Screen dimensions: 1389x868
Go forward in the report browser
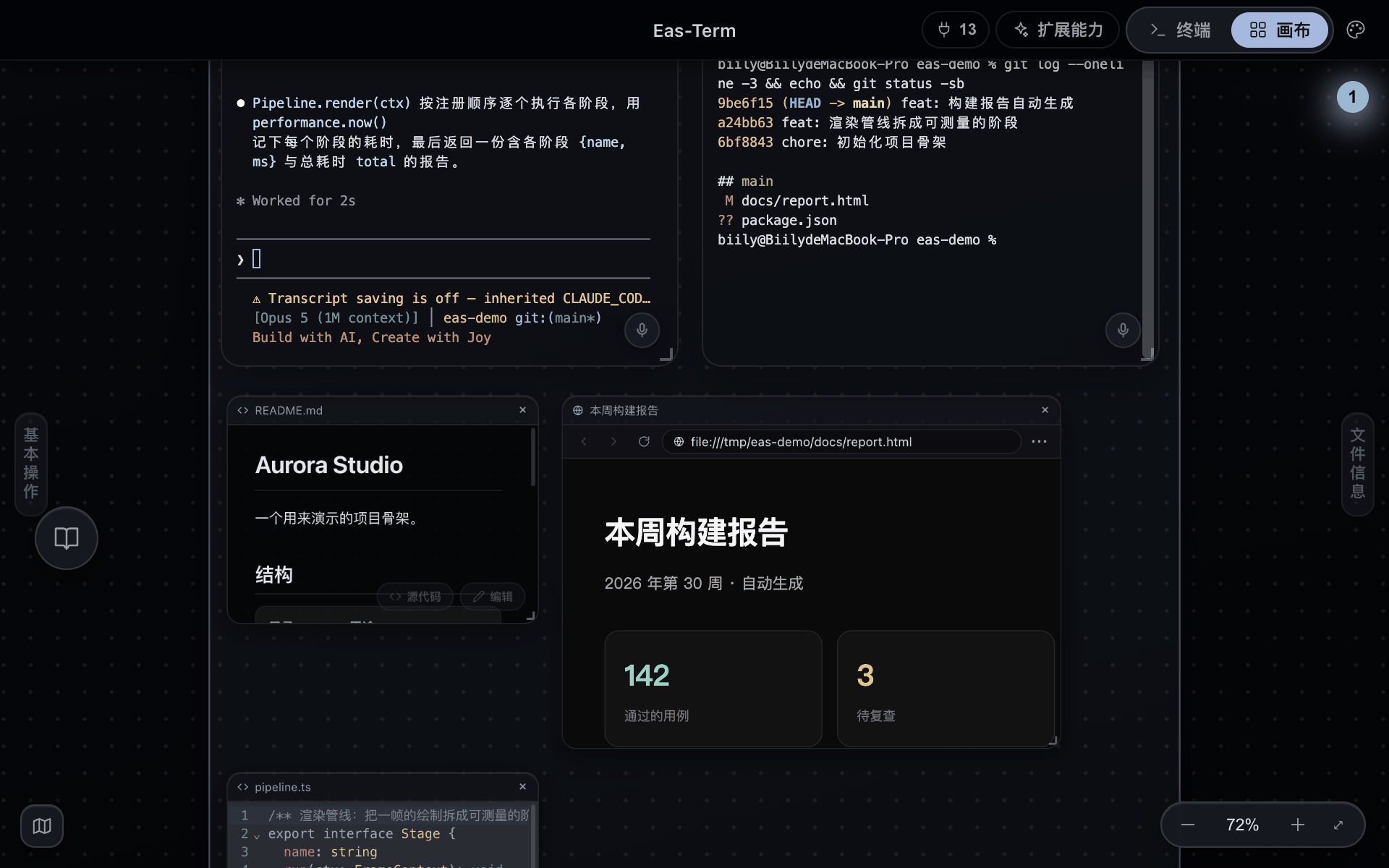613,441
